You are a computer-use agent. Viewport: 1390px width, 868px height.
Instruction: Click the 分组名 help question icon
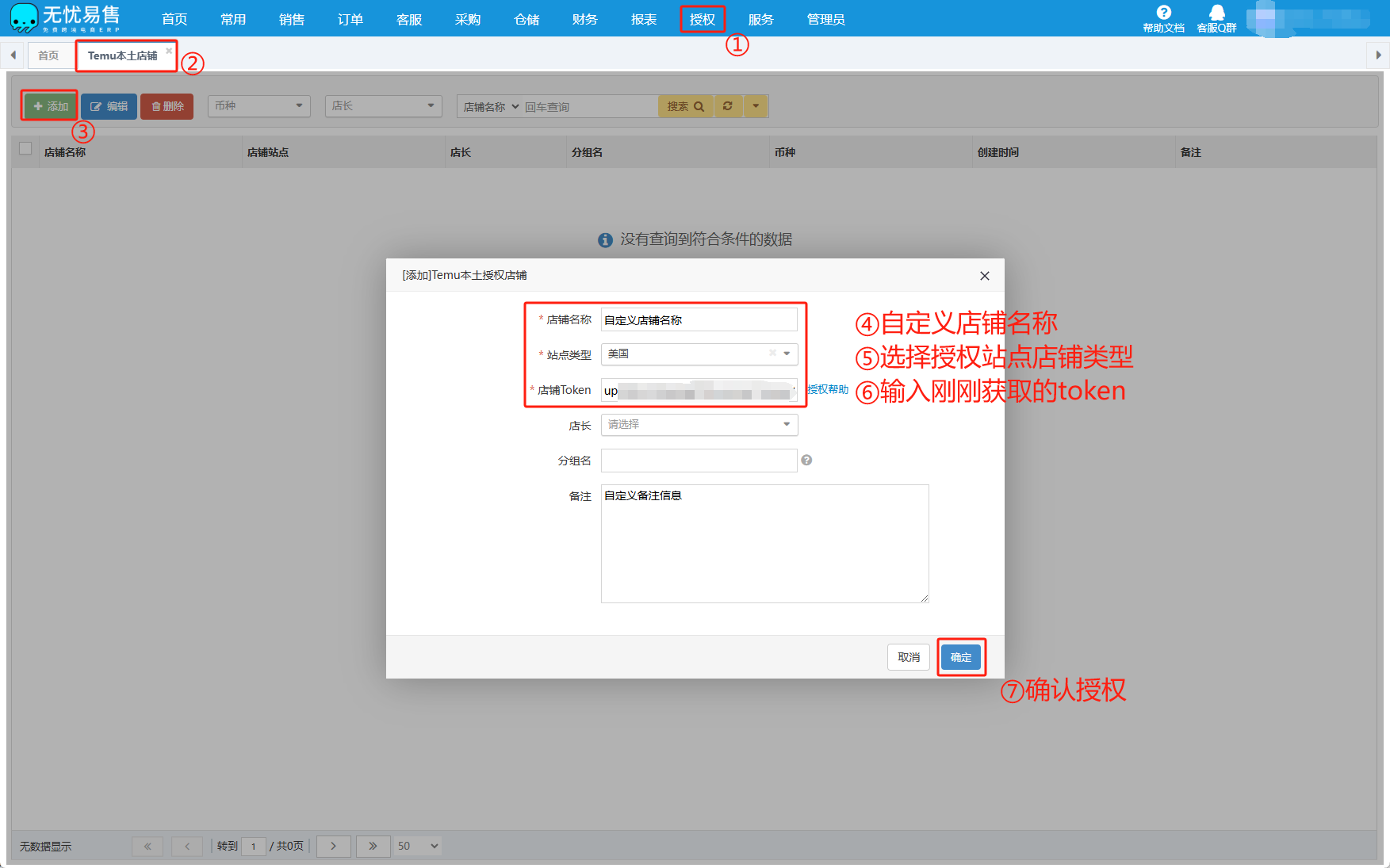click(806, 460)
